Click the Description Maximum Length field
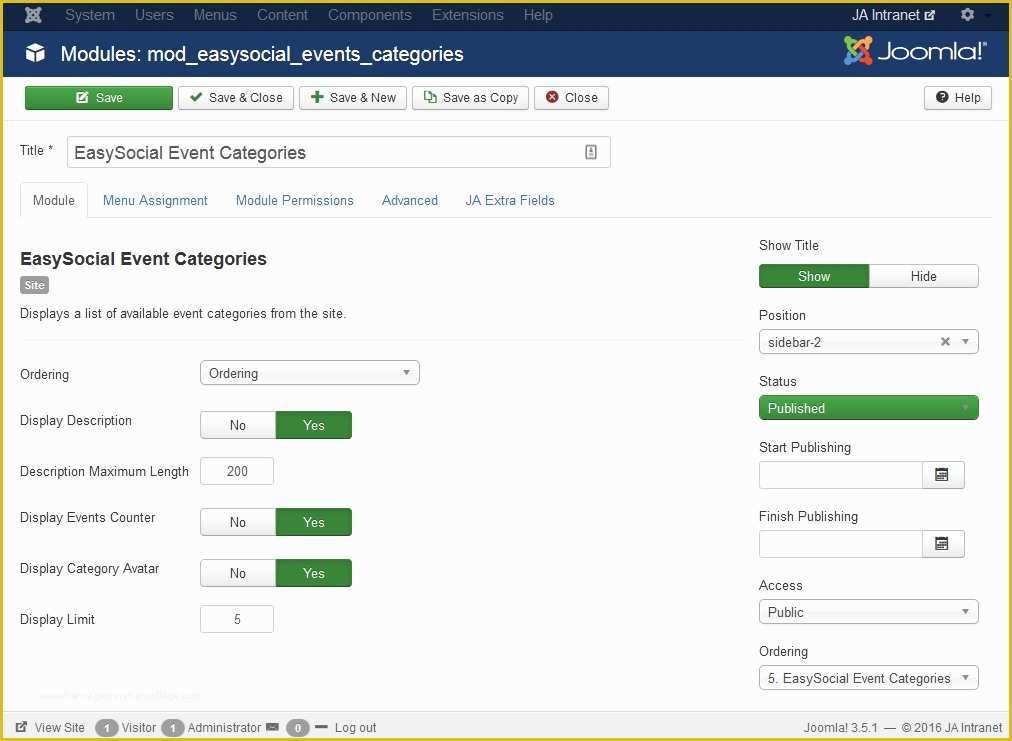This screenshot has width=1012, height=741. (237, 471)
